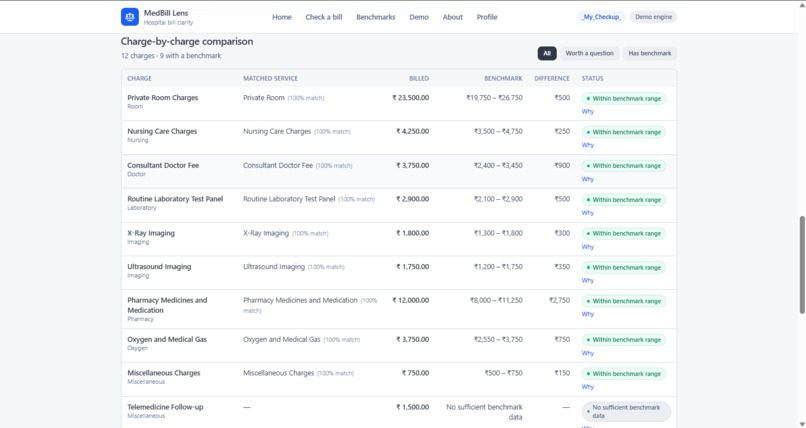Image resolution: width=806 pixels, height=428 pixels.
Task: Select Routine Laboratory Test Panel charge name
Action: point(175,199)
